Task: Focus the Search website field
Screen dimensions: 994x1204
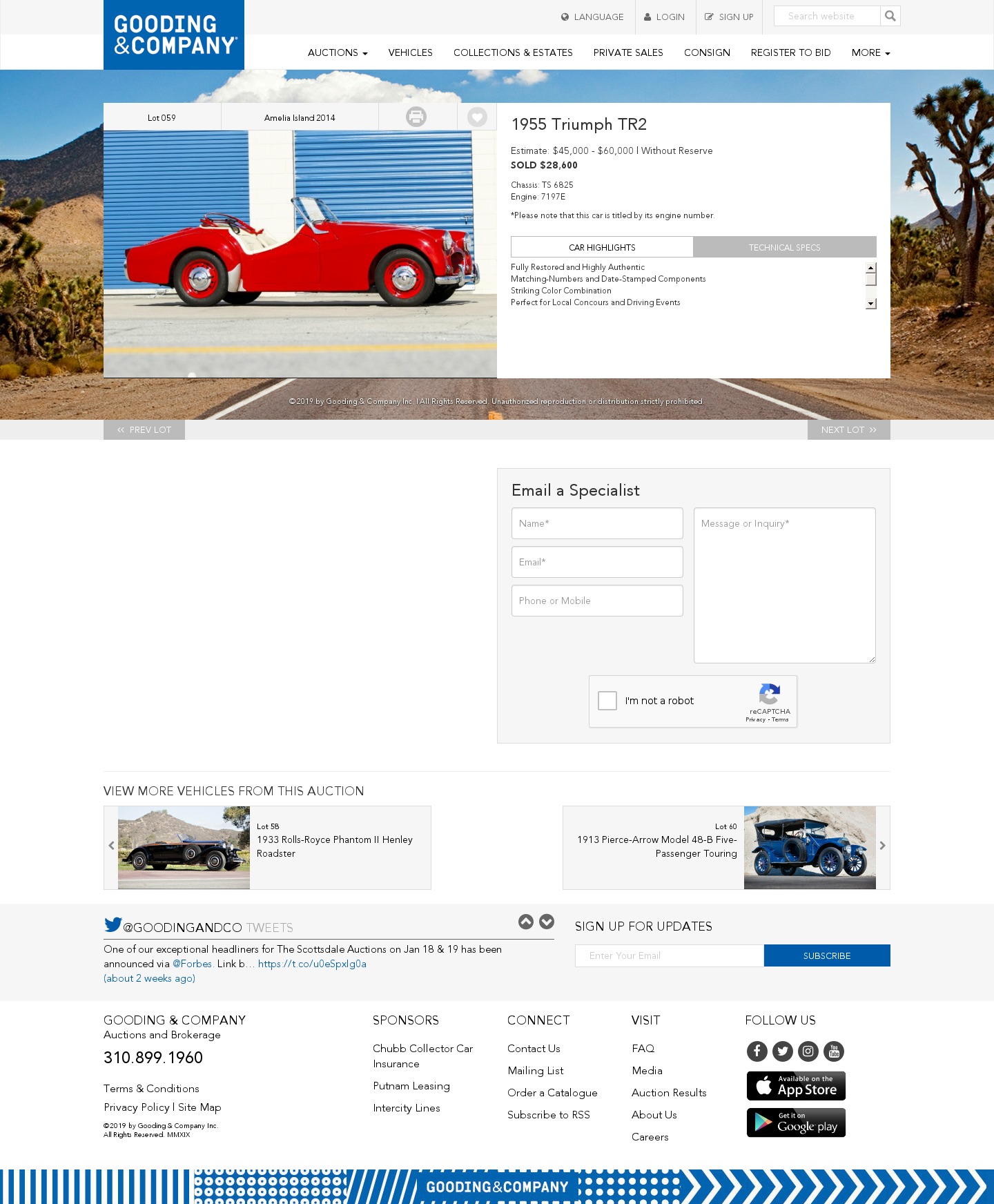Action: (x=828, y=16)
